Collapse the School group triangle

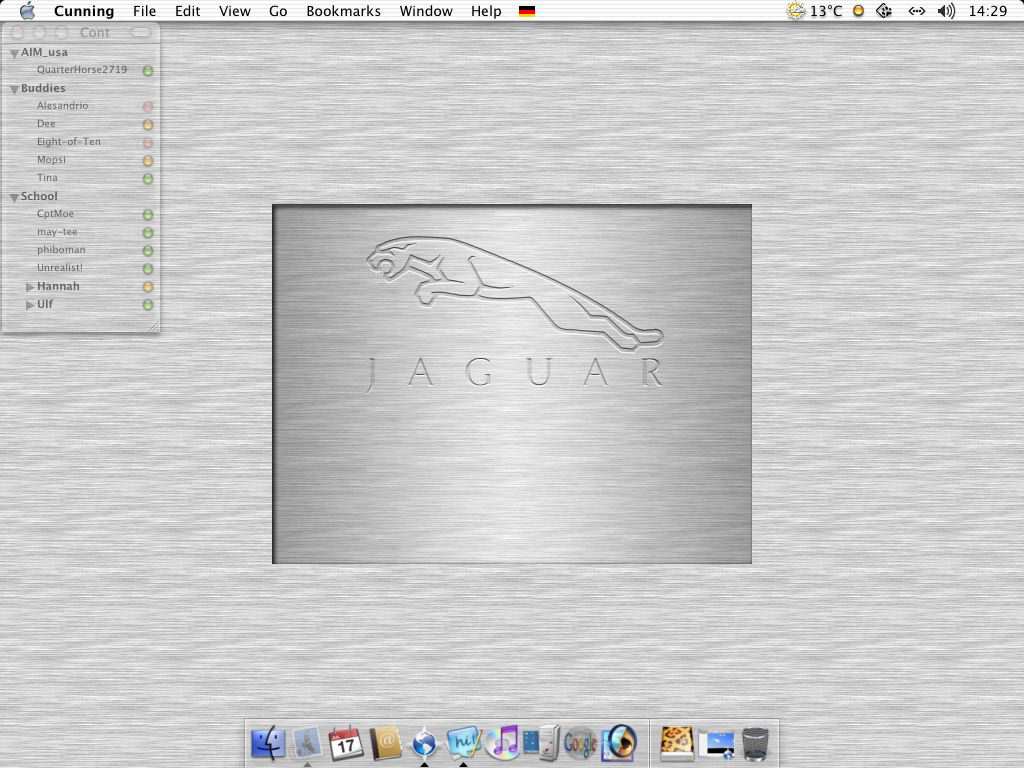click(14, 197)
